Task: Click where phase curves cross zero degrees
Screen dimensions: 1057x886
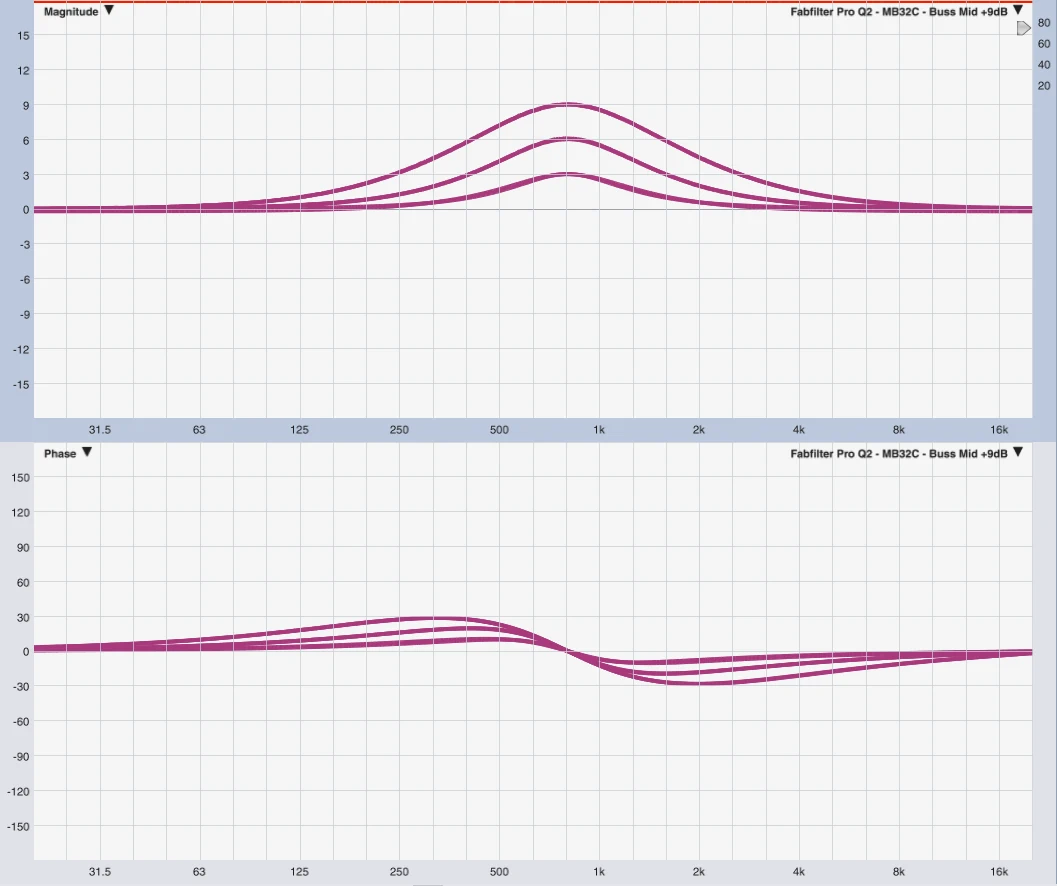Action: coord(568,651)
